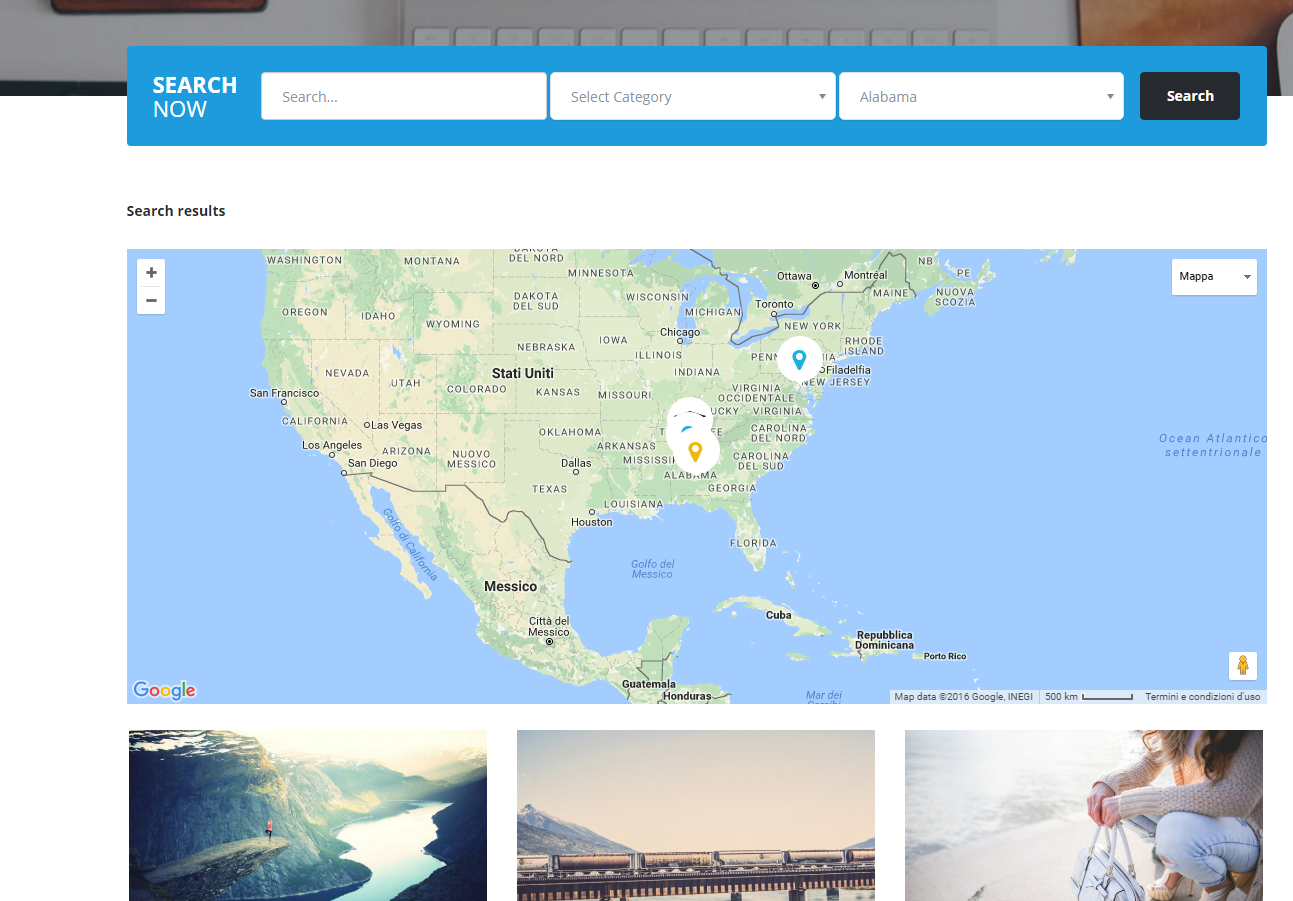Click the Golfo di California label
The width and height of the screenshot is (1293, 901).
[410, 543]
